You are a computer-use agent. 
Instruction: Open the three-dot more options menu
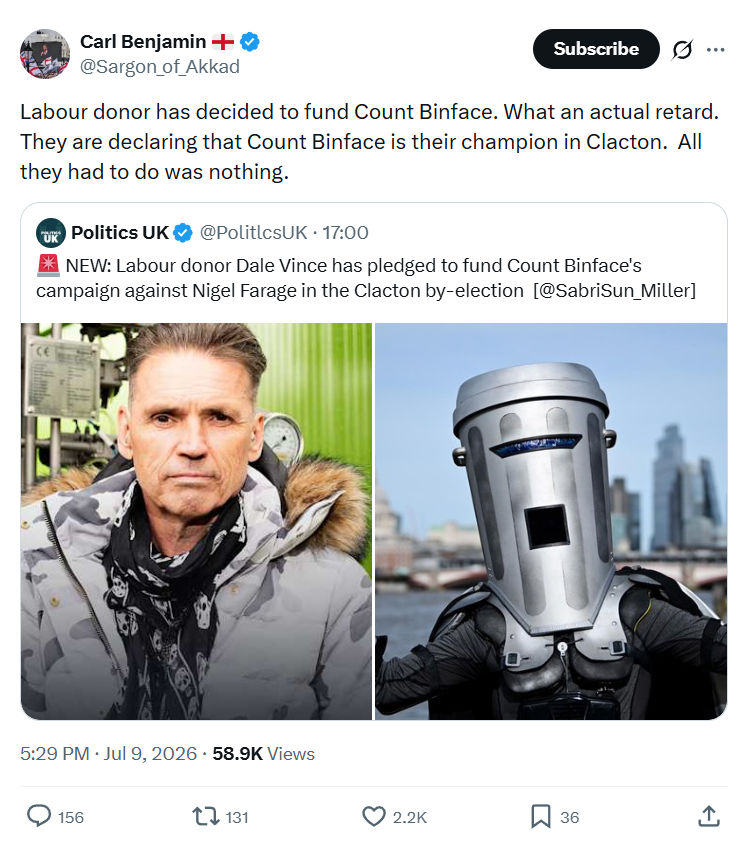pyautogui.click(x=715, y=50)
